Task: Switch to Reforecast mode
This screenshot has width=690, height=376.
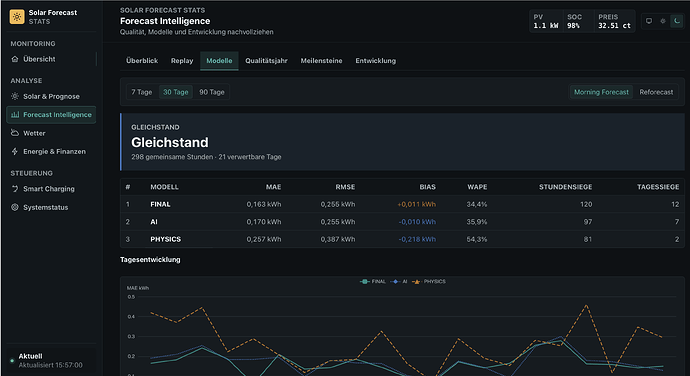Action: pos(656,92)
